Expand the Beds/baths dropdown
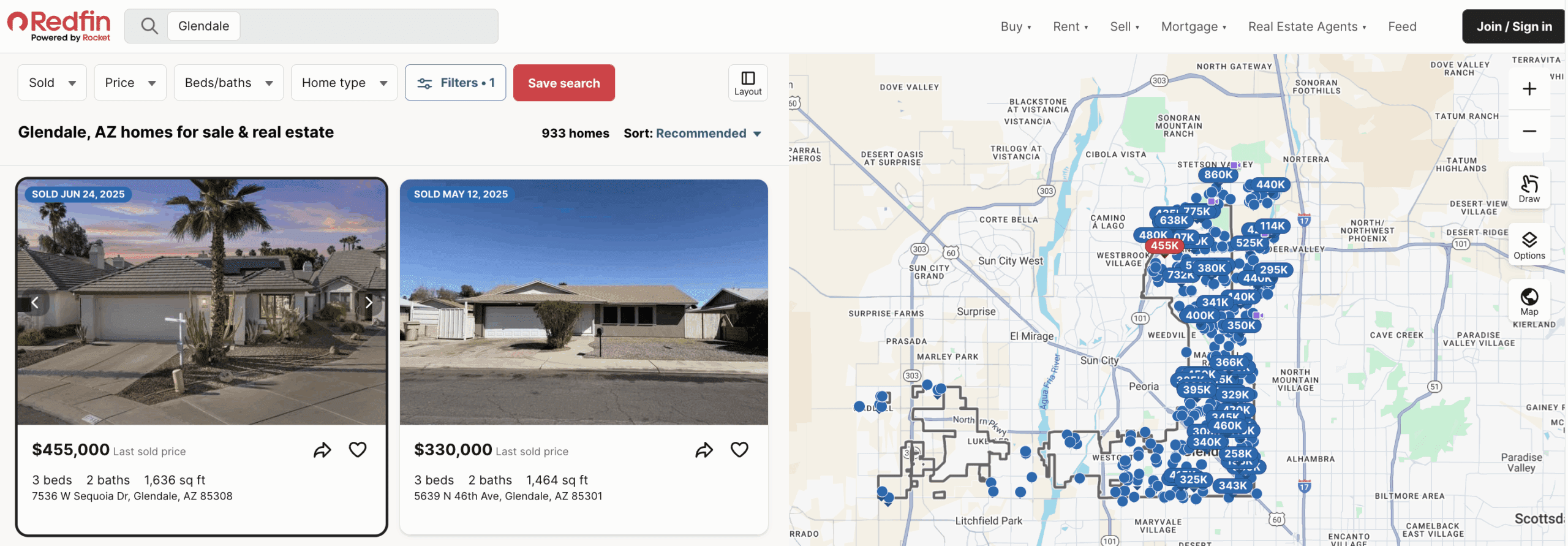This screenshot has width=1568, height=546. click(x=228, y=83)
